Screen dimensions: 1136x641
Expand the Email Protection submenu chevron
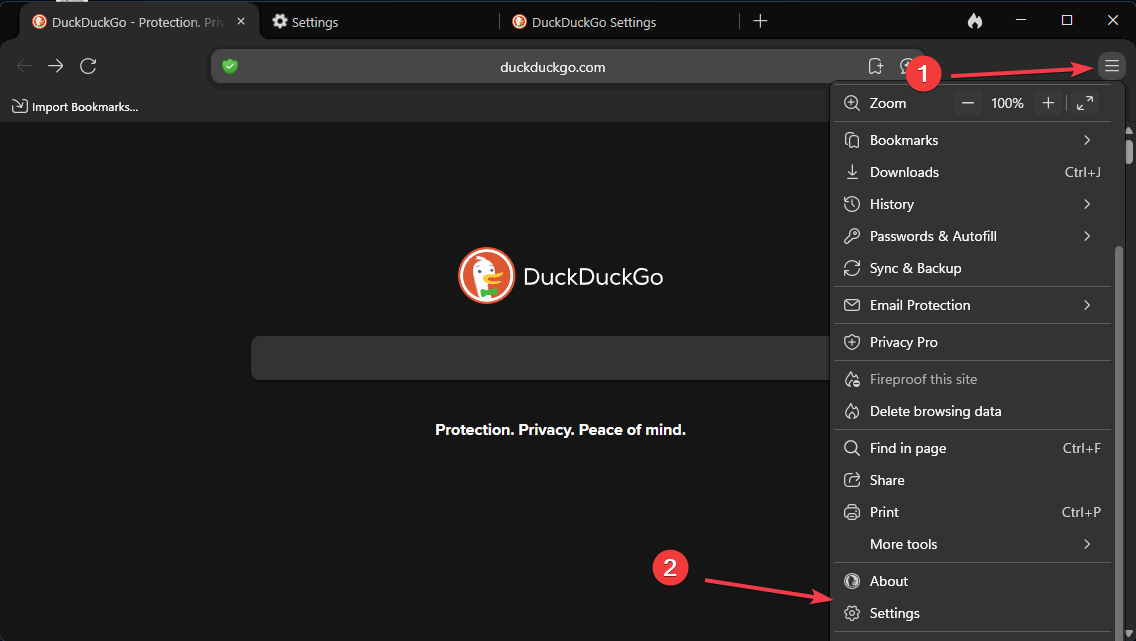pos(1087,305)
